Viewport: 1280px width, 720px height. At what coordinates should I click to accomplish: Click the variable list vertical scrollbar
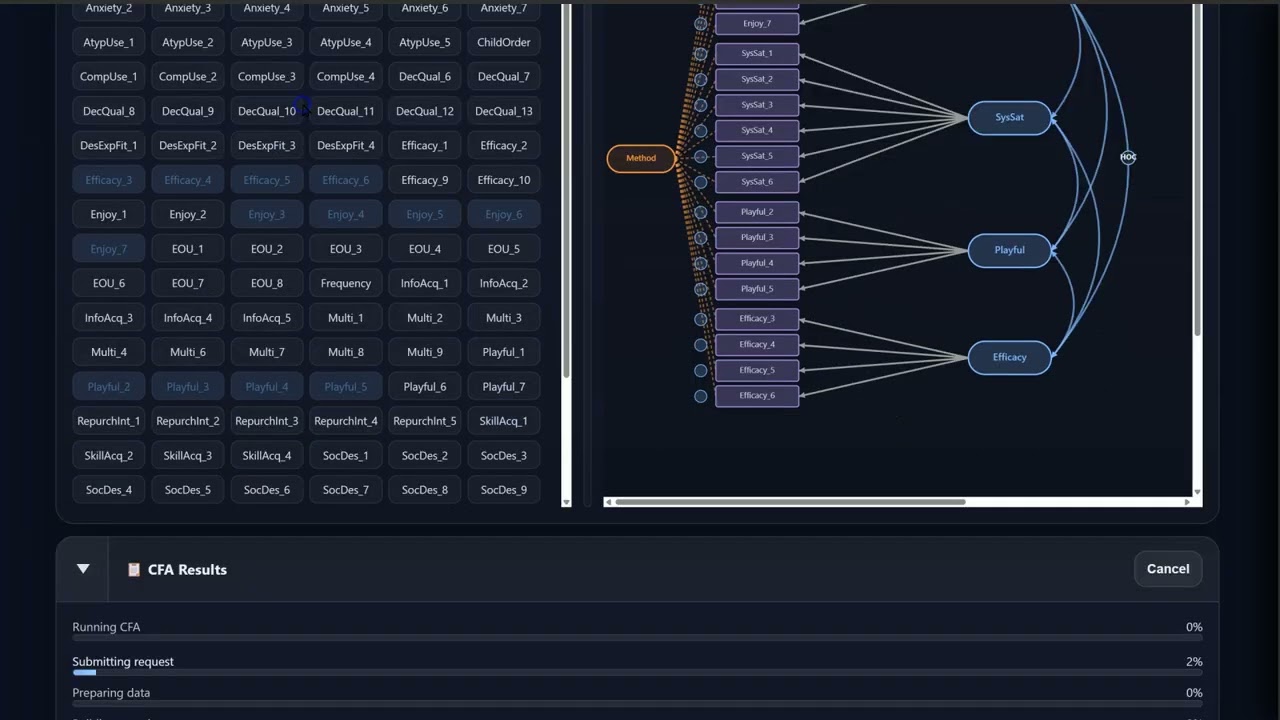click(567, 190)
